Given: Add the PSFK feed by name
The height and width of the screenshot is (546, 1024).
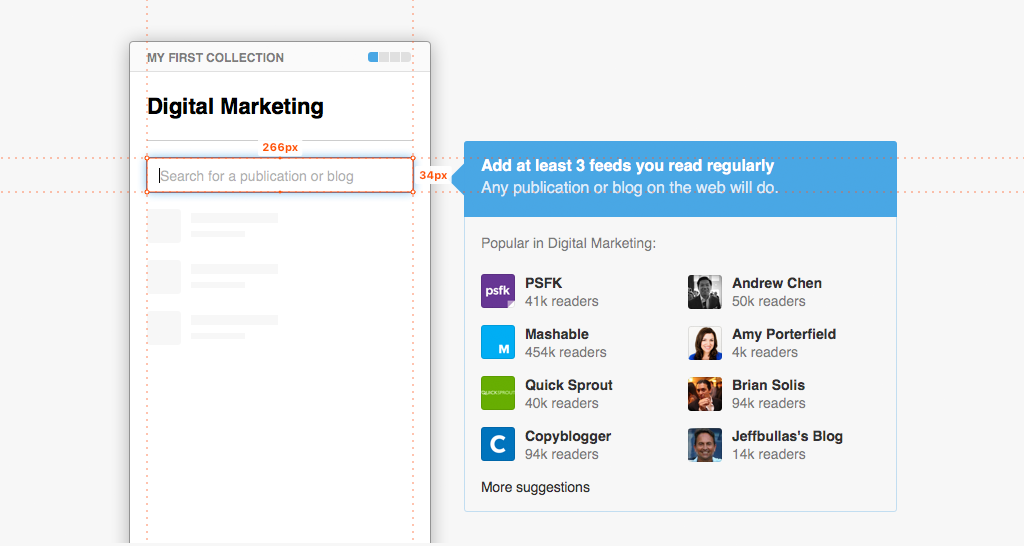Looking at the screenshot, I should (543, 283).
